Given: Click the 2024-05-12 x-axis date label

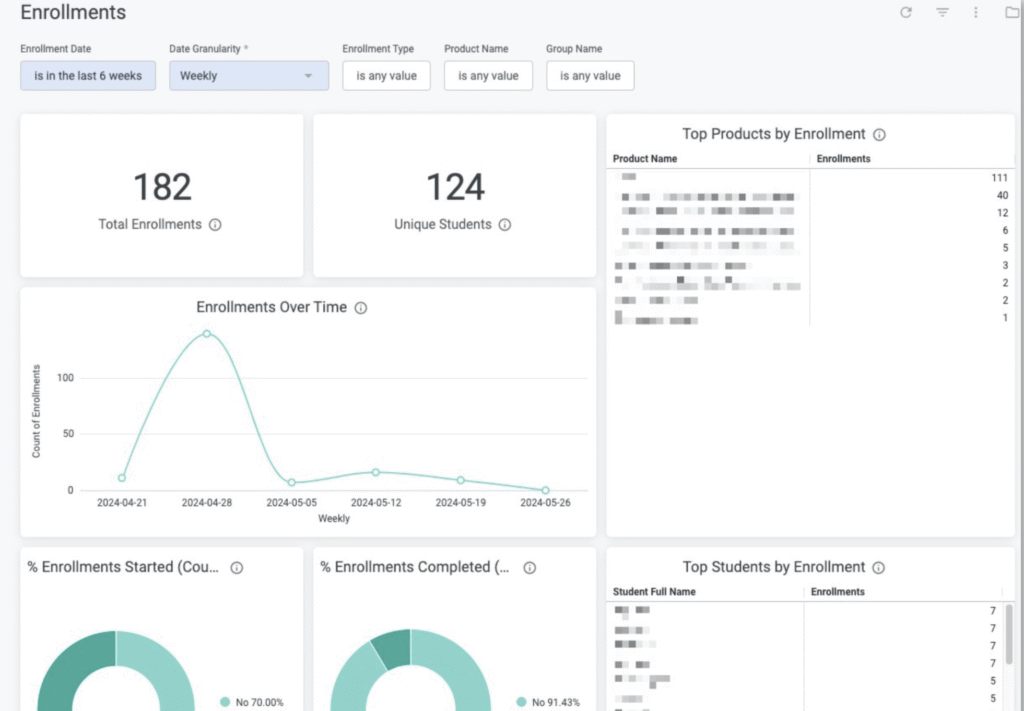Looking at the screenshot, I should [376, 503].
